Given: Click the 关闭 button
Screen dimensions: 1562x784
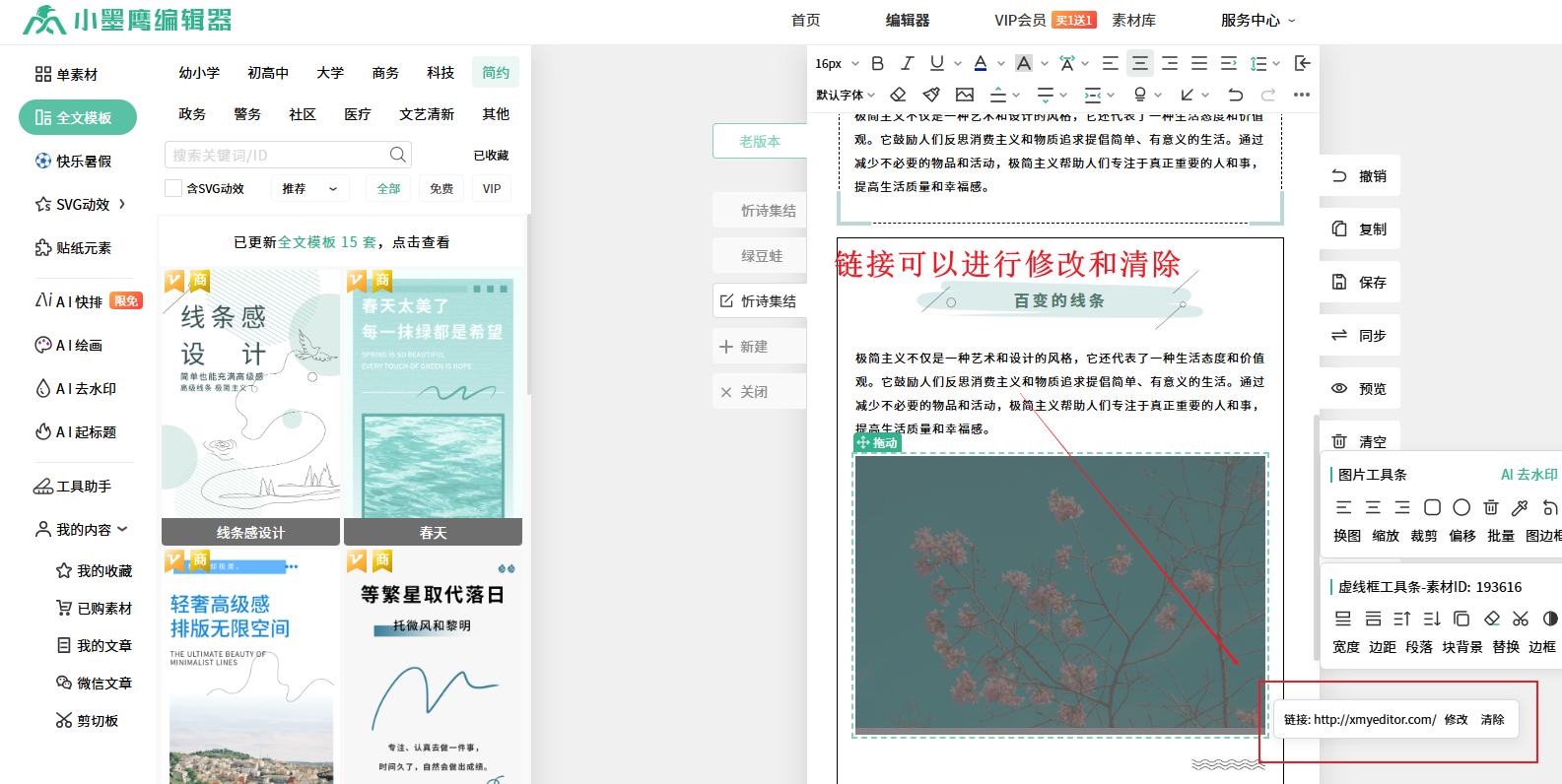Looking at the screenshot, I should [759, 392].
